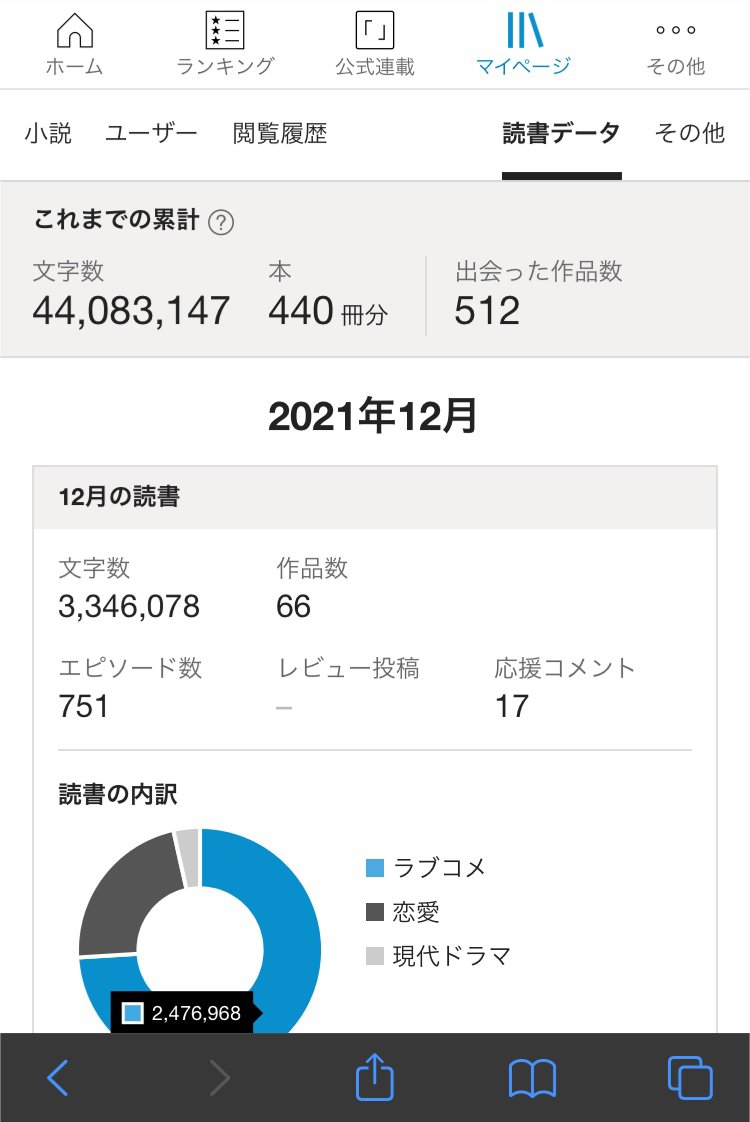Tap the Safari share icon
This screenshot has height=1122, width=750.
pos(375,1078)
